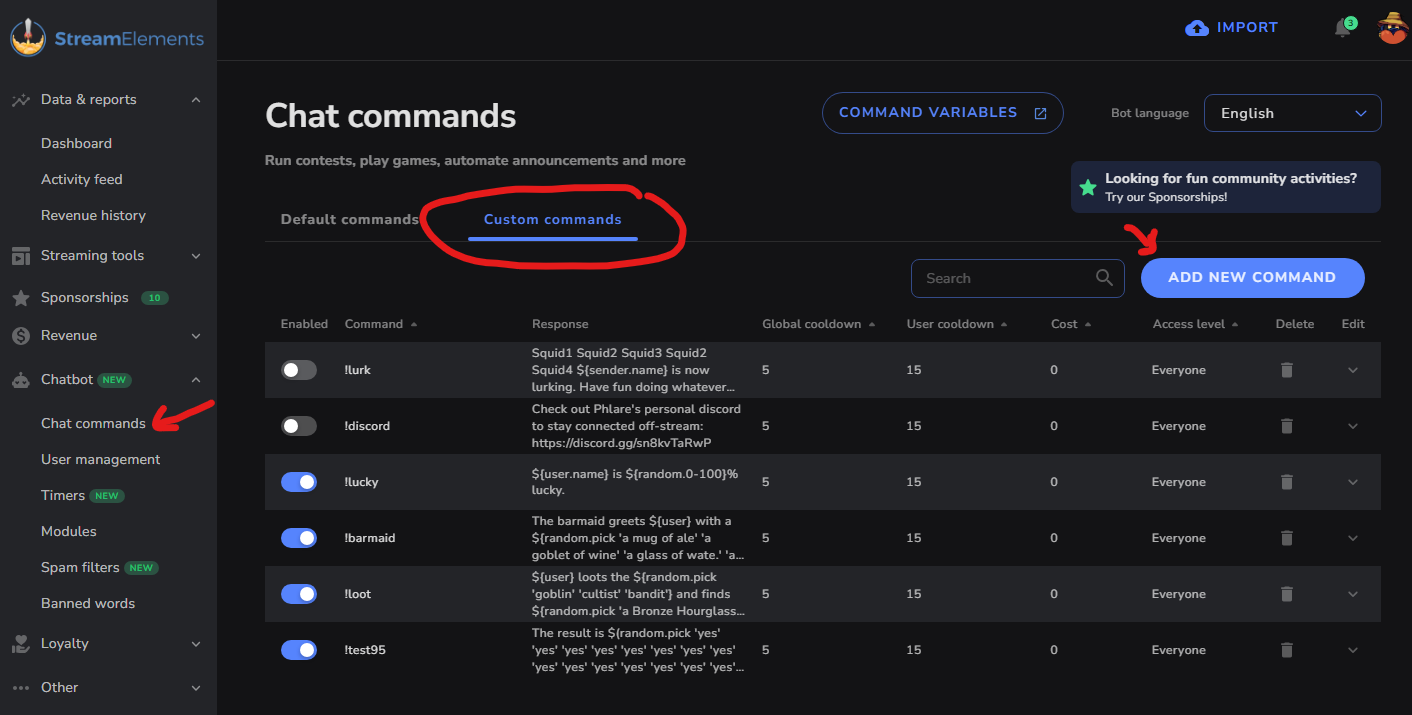This screenshot has height=715, width=1412.
Task: Click the Add New Command button
Action: click(1253, 278)
